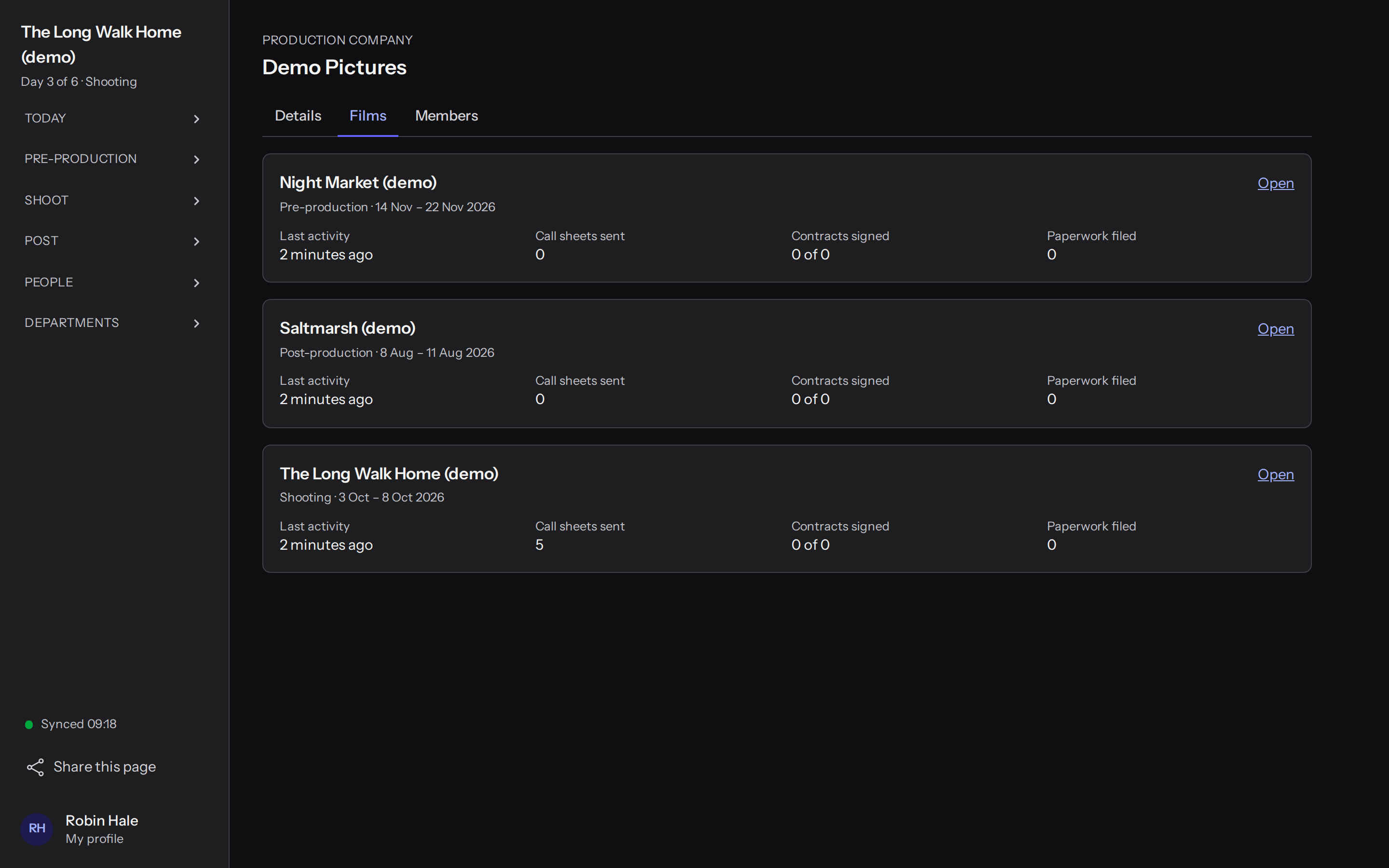Expand the DEPARTMENTS section chevron
The width and height of the screenshot is (1389, 868).
pos(196,323)
